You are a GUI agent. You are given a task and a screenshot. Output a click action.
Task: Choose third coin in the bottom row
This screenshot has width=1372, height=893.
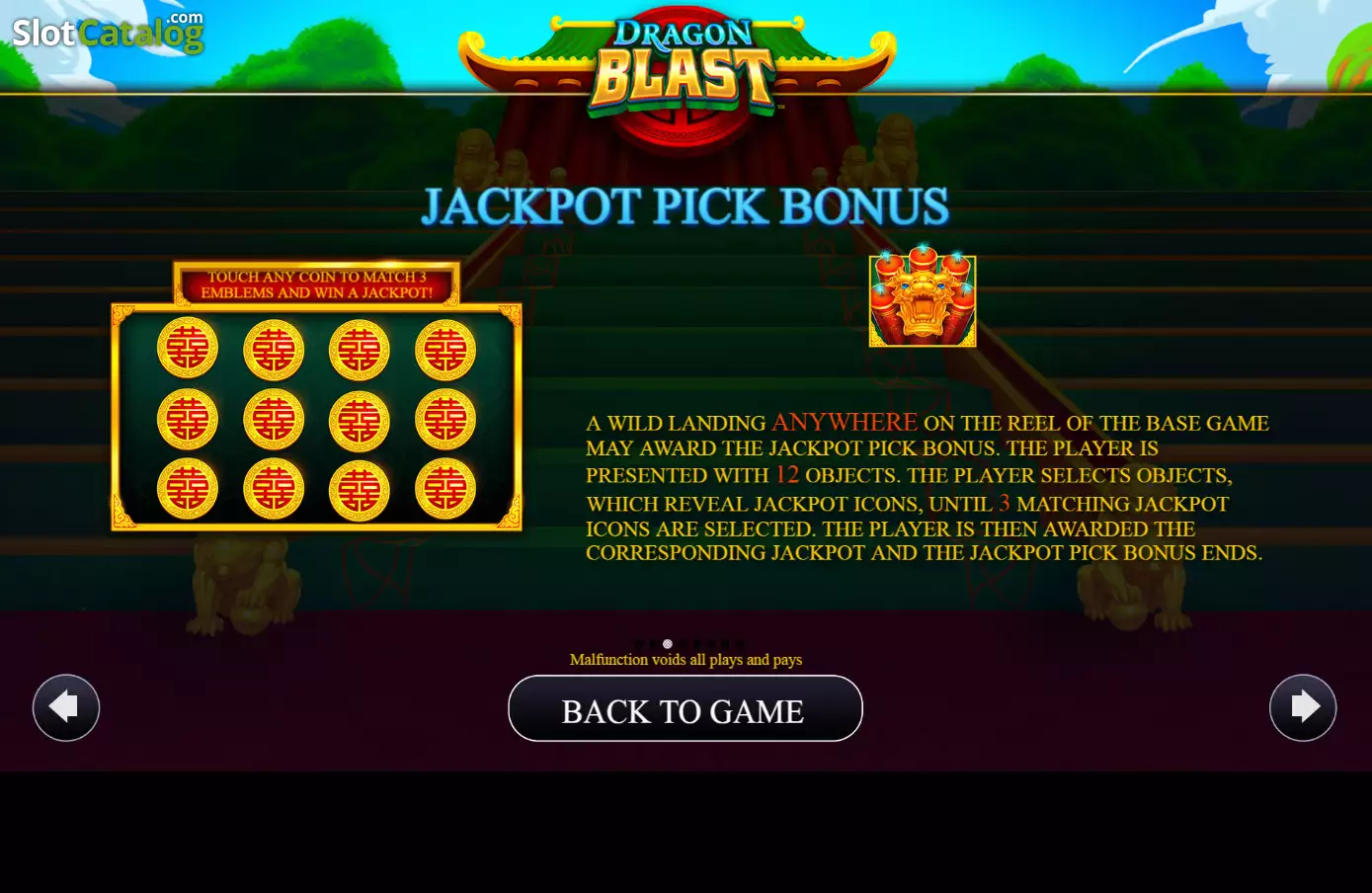click(360, 489)
